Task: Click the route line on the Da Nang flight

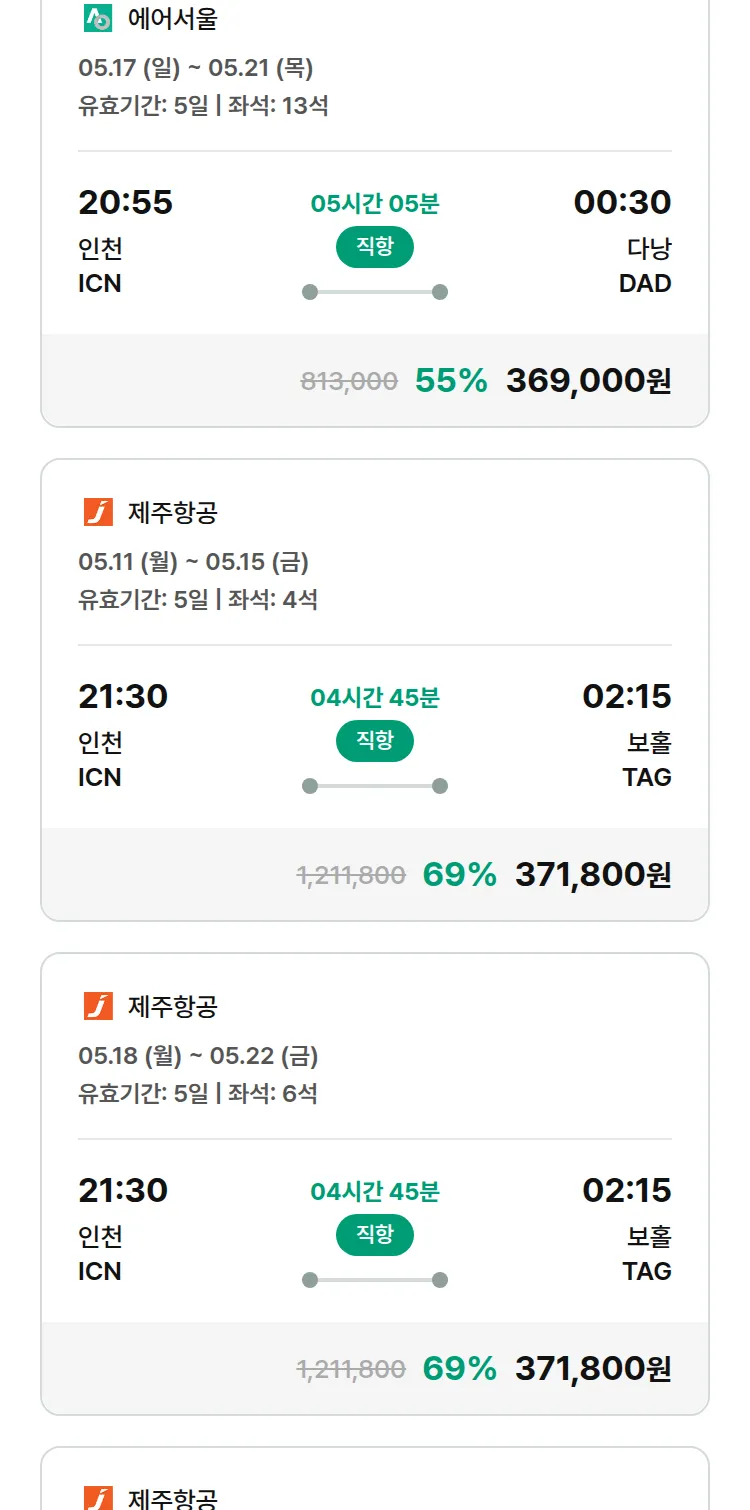Action: [374, 292]
